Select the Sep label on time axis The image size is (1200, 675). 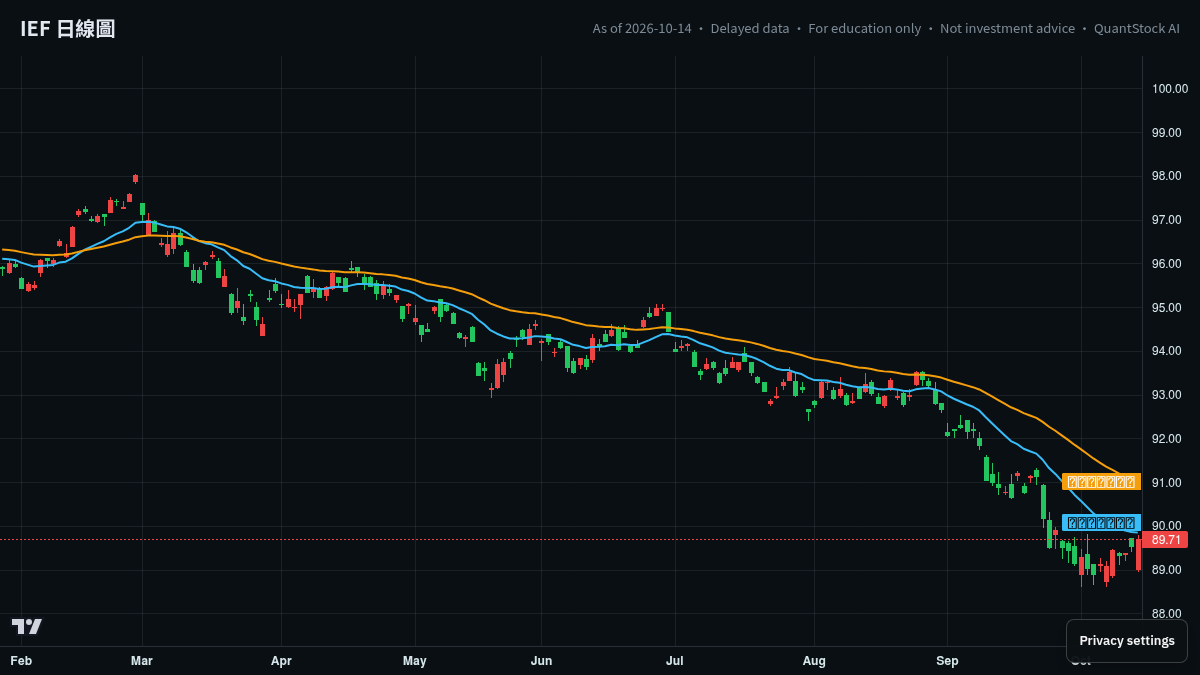coord(947,661)
